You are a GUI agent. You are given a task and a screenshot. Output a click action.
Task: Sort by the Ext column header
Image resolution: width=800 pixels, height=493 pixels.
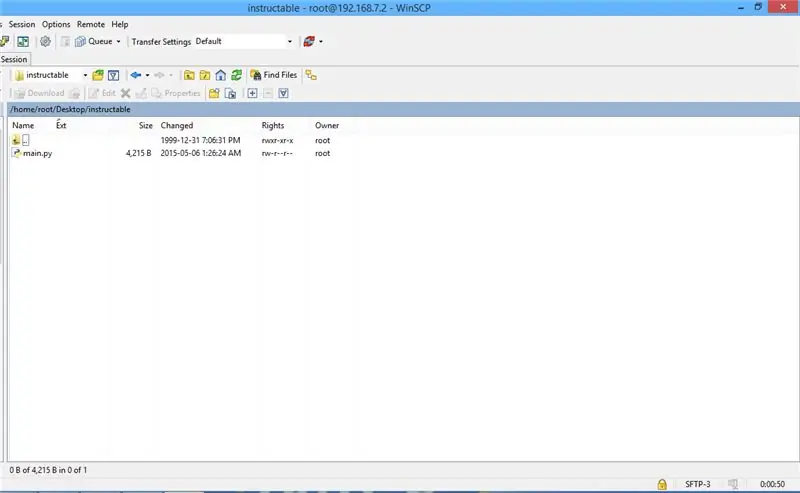tap(61, 125)
